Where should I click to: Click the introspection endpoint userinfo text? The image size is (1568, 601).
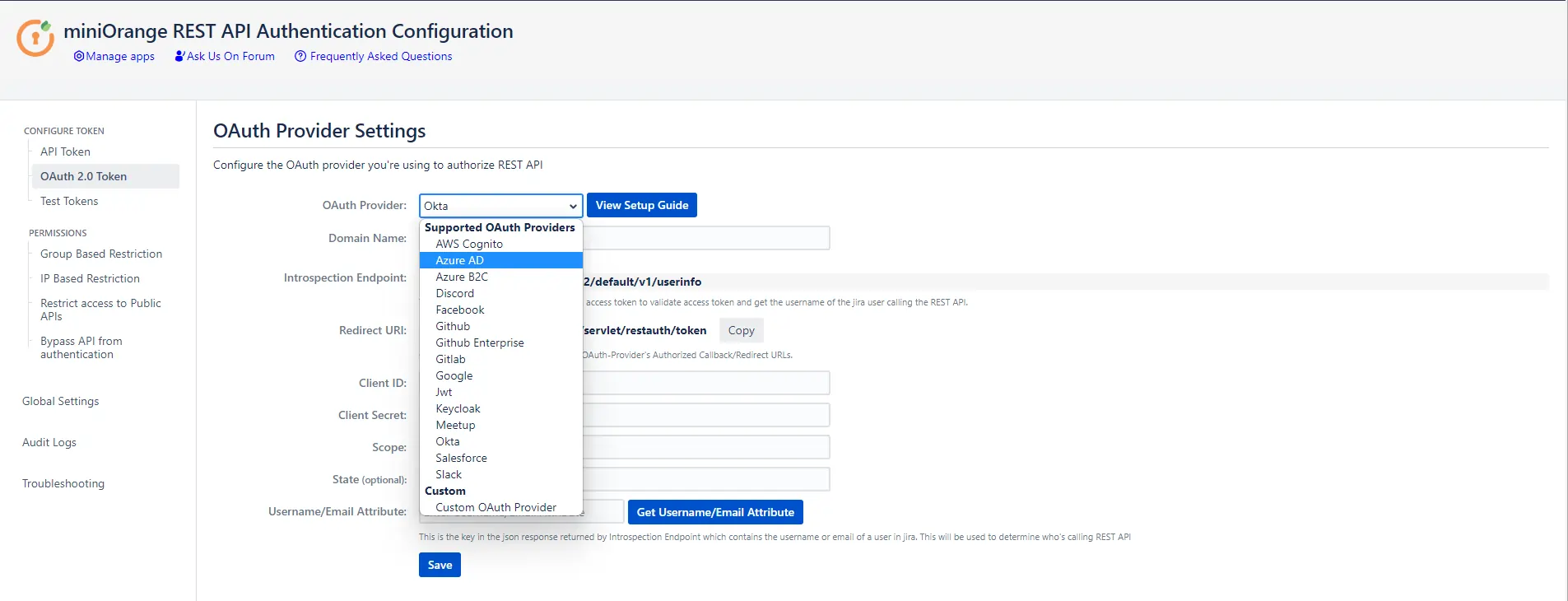pyautogui.click(x=643, y=282)
